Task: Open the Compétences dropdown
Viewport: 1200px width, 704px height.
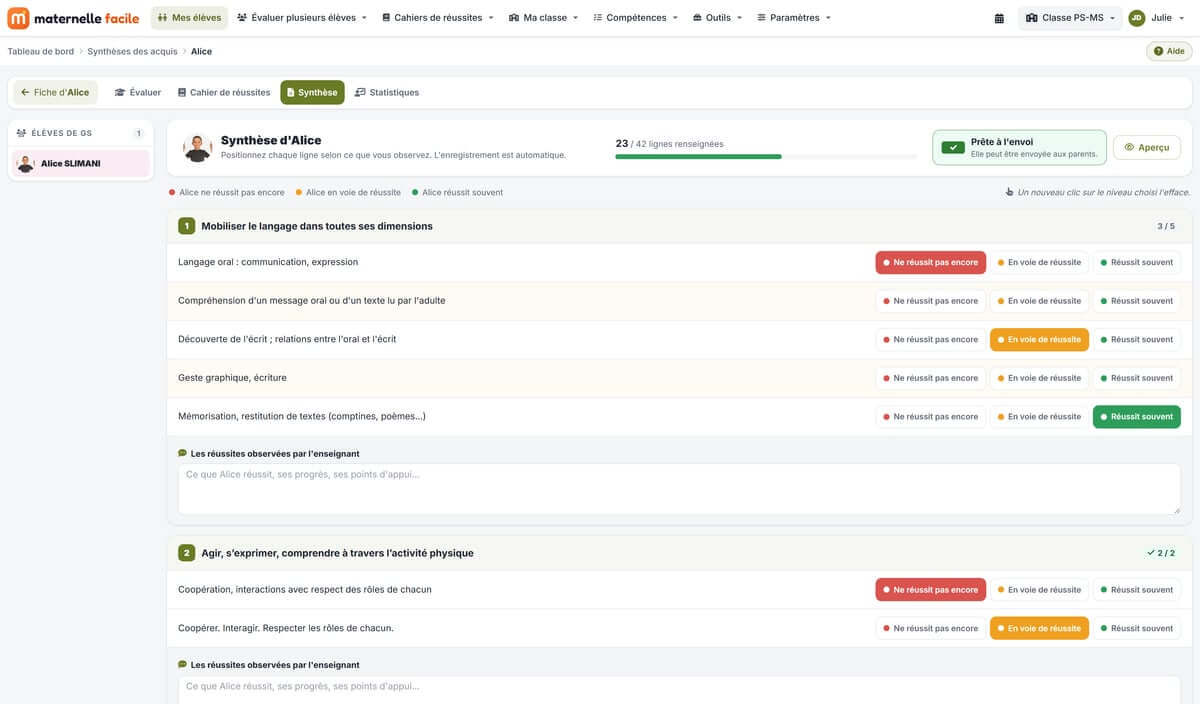Action: [636, 18]
